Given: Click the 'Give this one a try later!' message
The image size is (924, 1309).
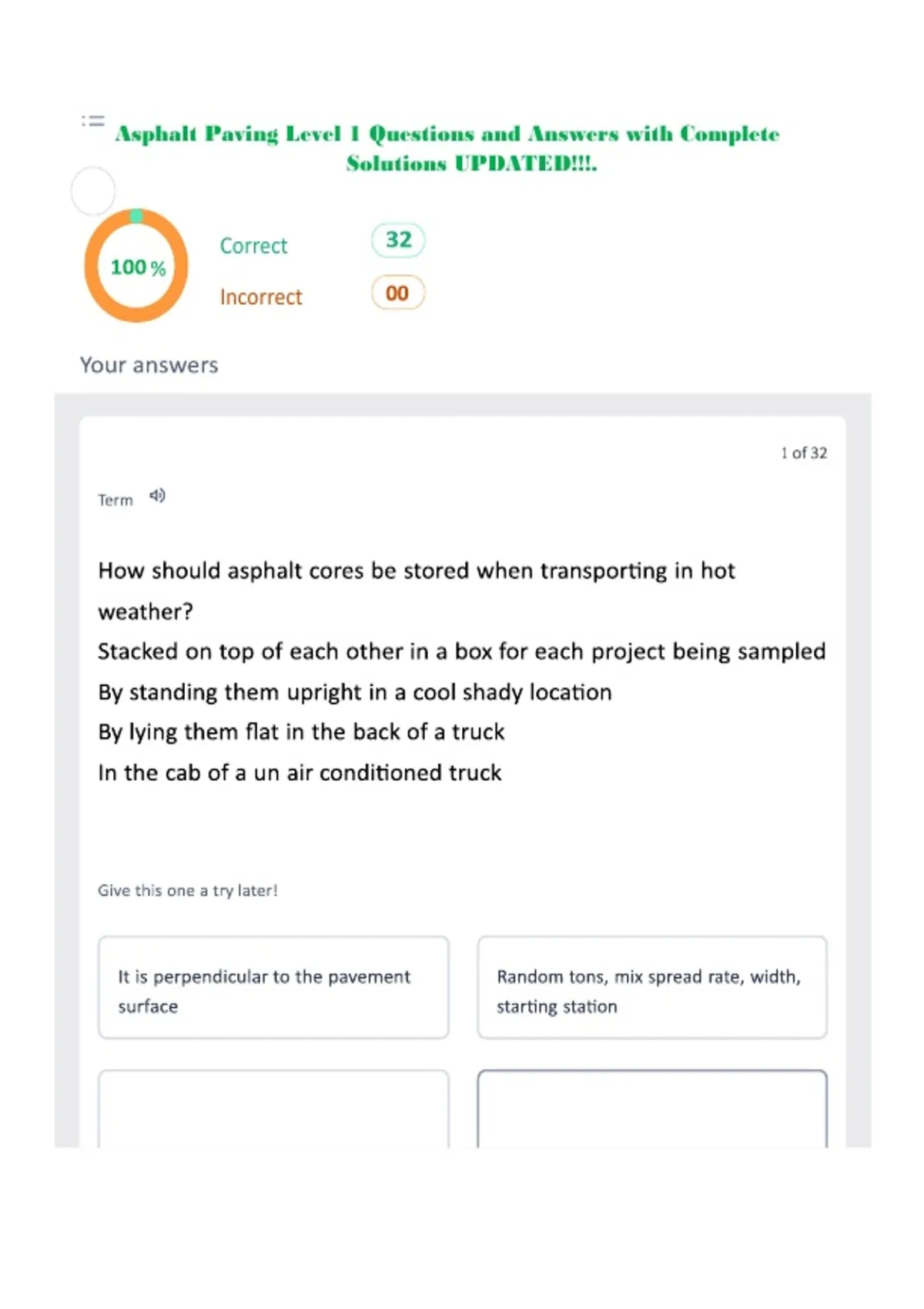Looking at the screenshot, I should click(187, 891).
